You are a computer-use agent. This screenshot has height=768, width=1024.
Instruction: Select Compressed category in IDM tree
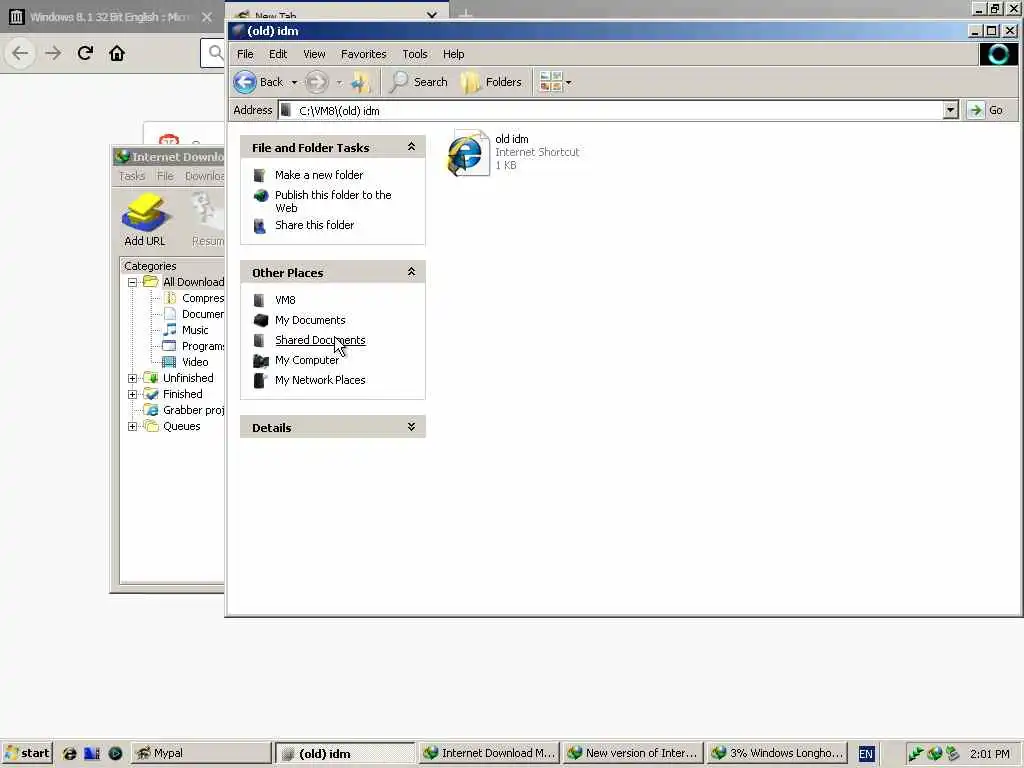[x=202, y=298]
